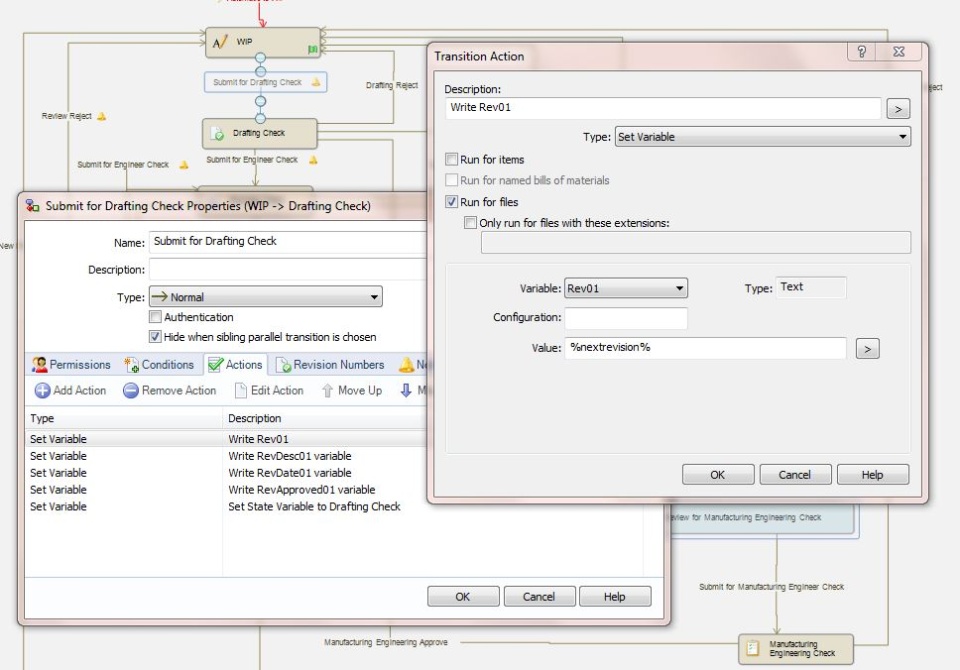
Task: Switch to the Conditions tab
Action: (159, 364)
